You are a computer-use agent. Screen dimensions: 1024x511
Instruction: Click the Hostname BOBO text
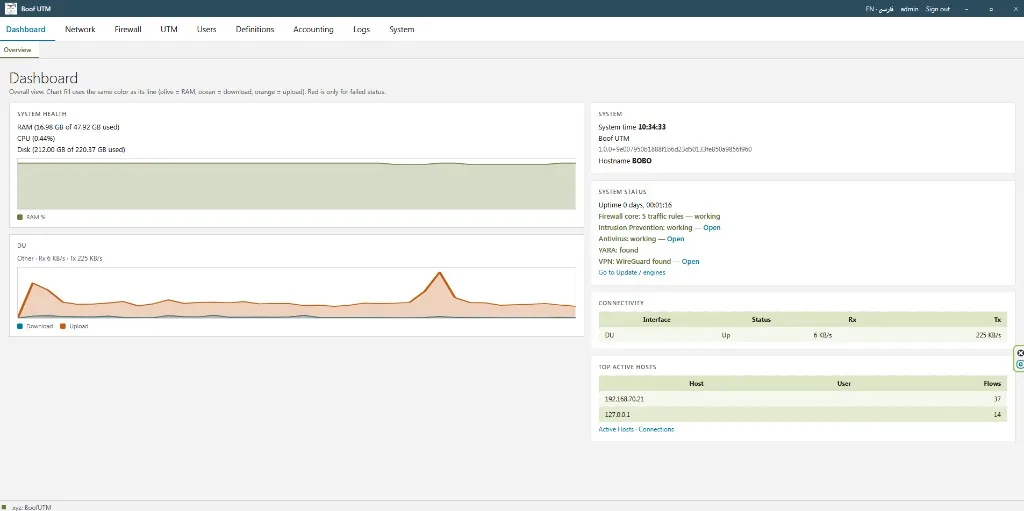[625, 160]
